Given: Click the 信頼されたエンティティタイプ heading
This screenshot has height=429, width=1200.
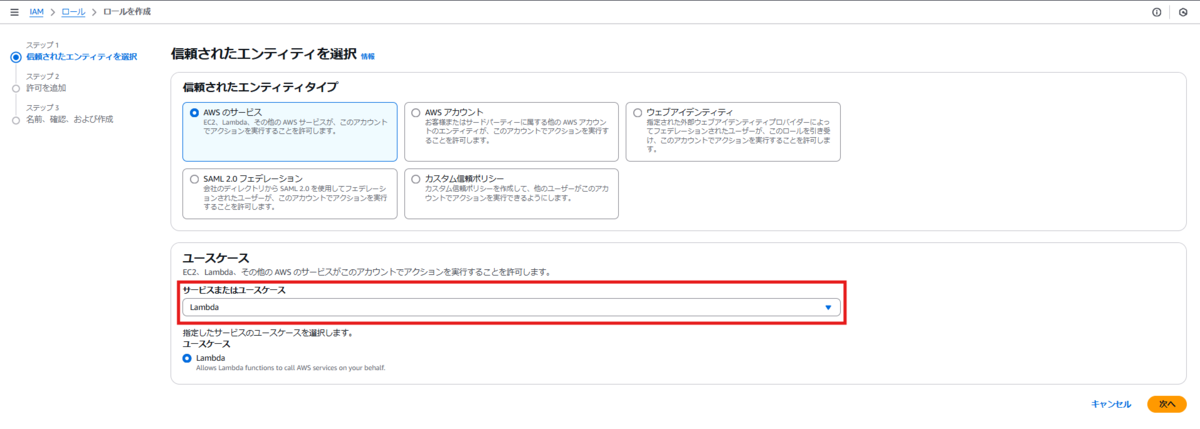Looking at the screenshot, I should click(x=260, y=87).
